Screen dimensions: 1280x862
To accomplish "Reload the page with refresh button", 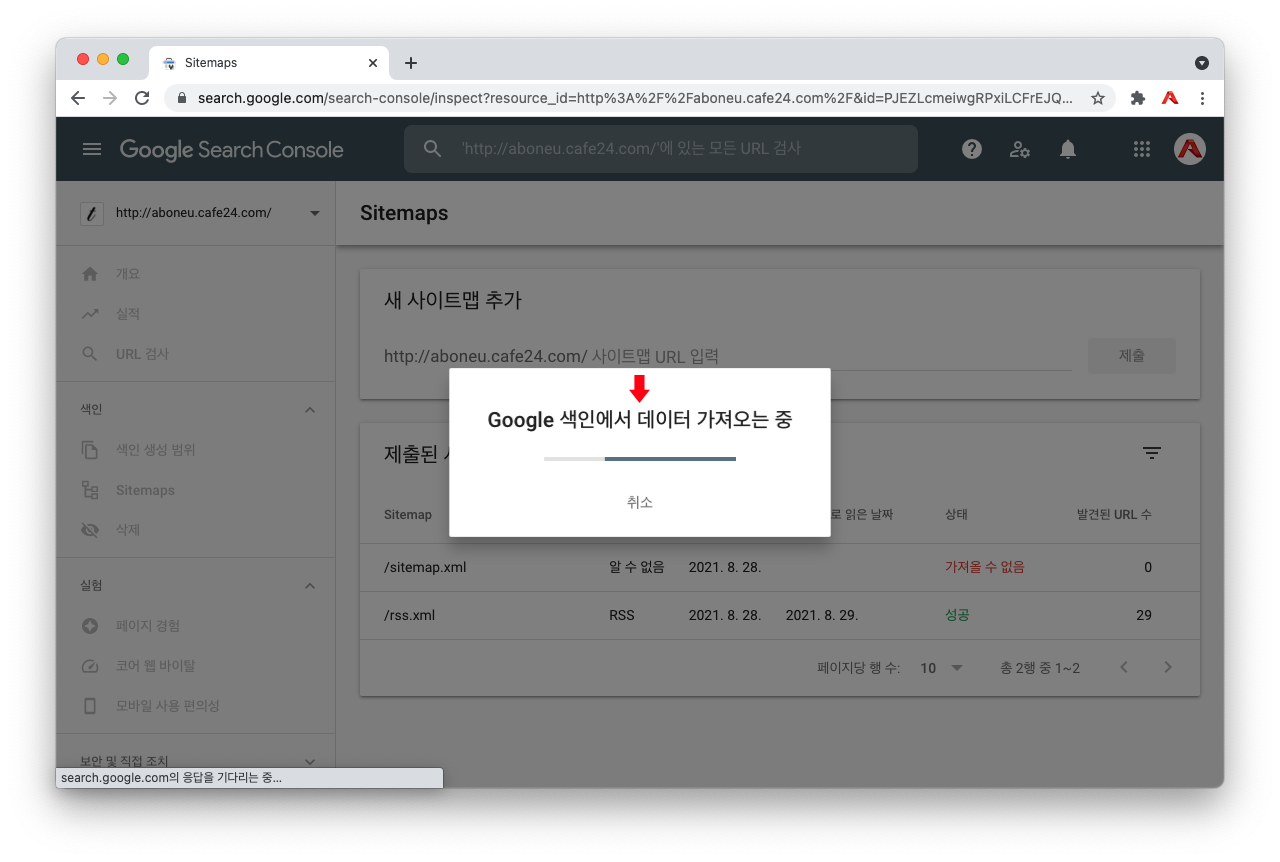I will pyautogui.click(x=142, y=98).
